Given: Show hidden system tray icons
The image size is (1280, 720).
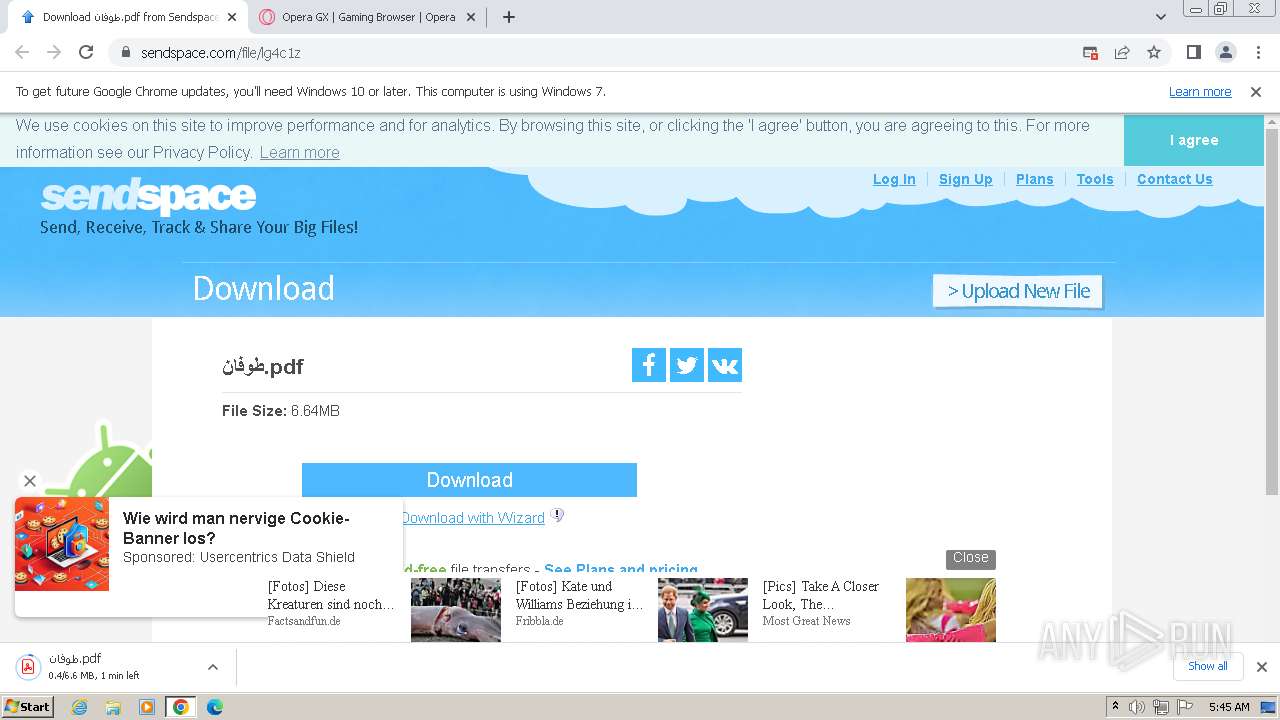Looking at the screenshot, I should [x=1115, y=707].
